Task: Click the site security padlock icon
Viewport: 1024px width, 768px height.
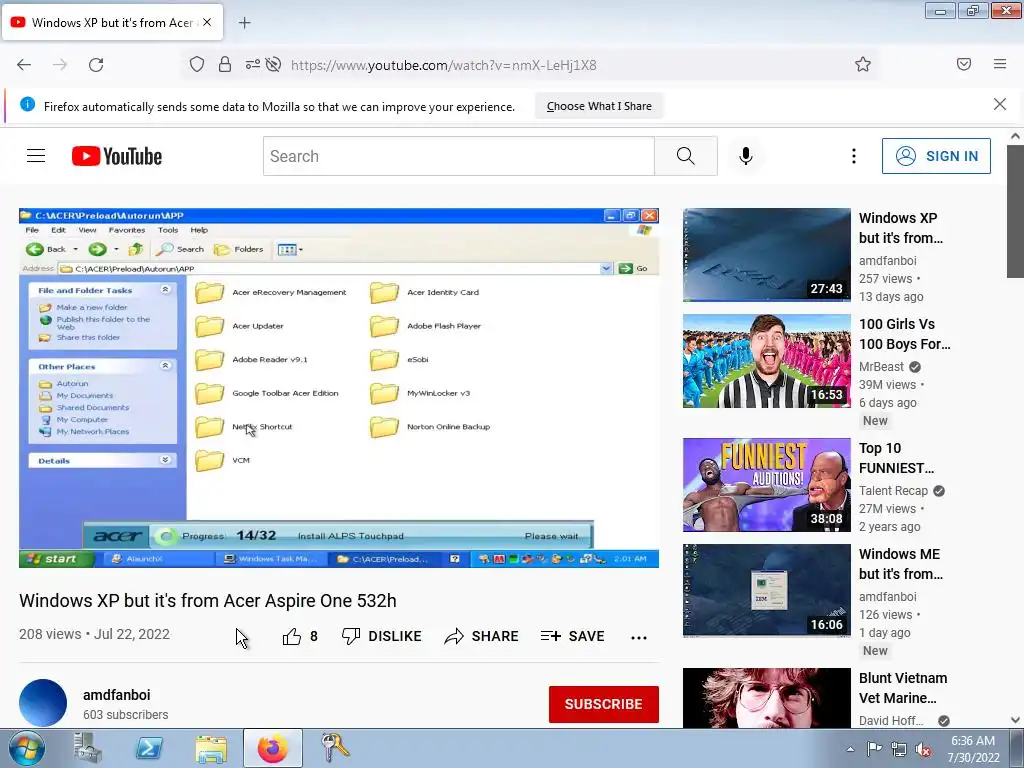Action: [225, 65]
